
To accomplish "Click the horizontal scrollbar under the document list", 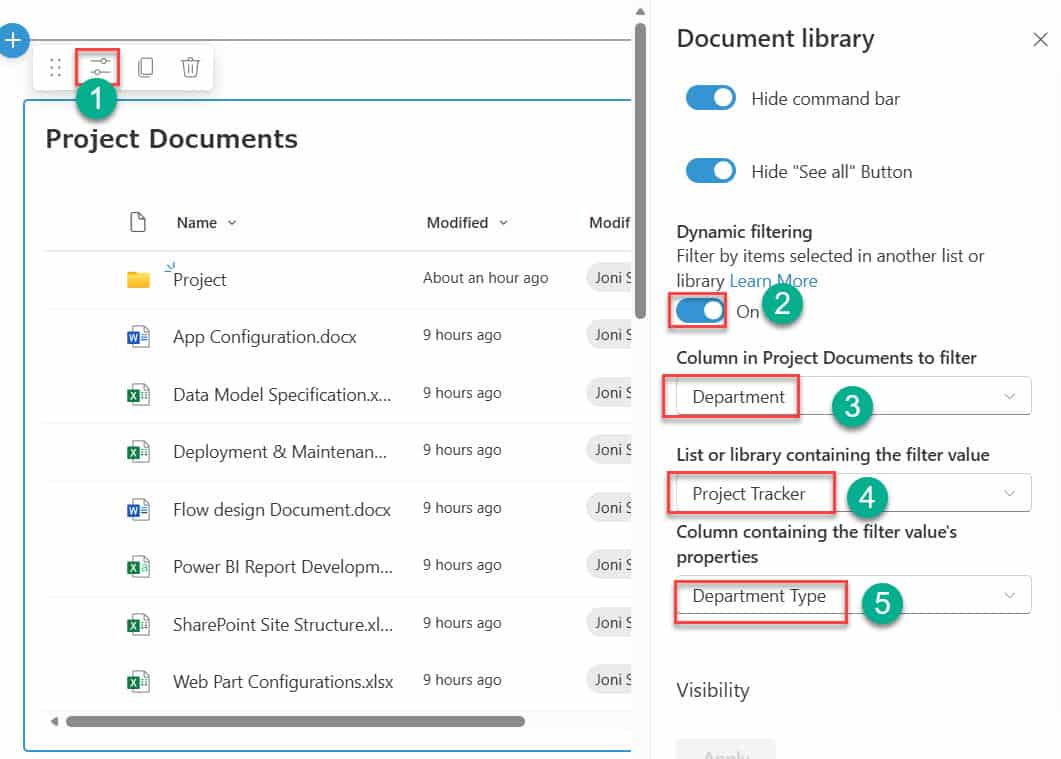I will point(296,720).
